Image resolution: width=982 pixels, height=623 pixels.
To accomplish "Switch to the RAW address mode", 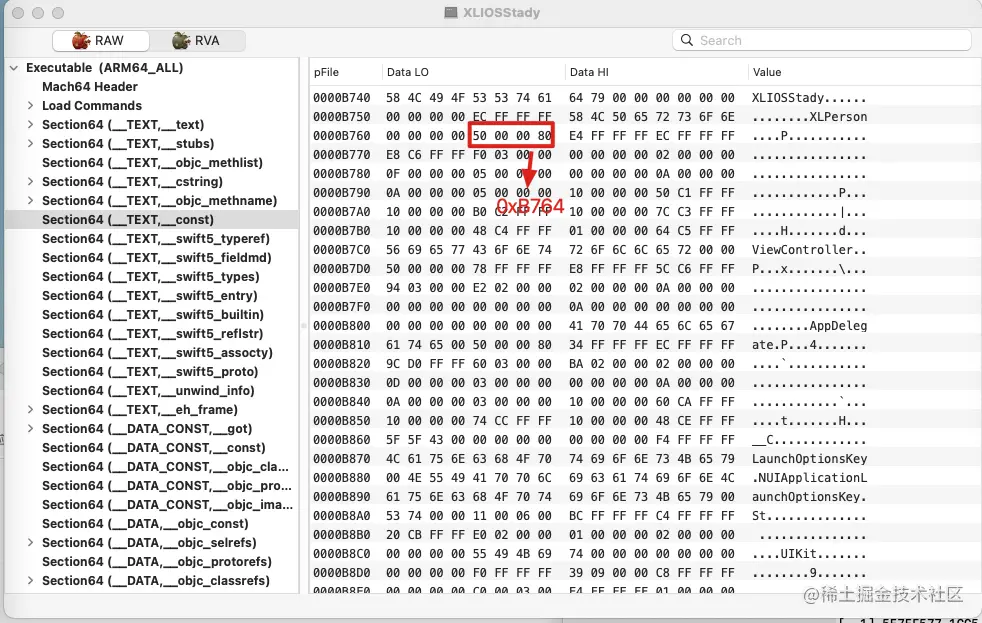I will coord(101,41).
